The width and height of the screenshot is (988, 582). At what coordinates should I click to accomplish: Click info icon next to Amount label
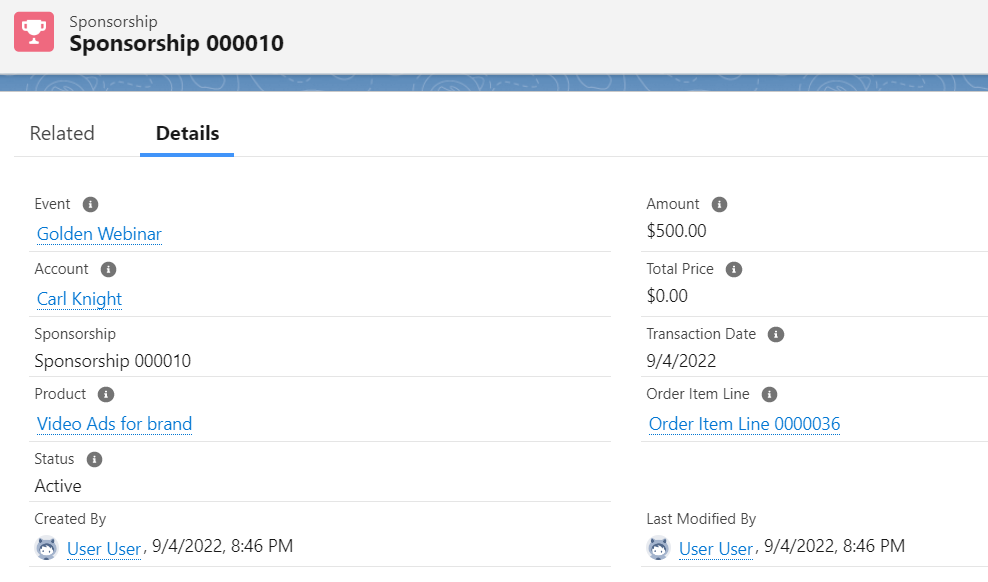(719, 204)
